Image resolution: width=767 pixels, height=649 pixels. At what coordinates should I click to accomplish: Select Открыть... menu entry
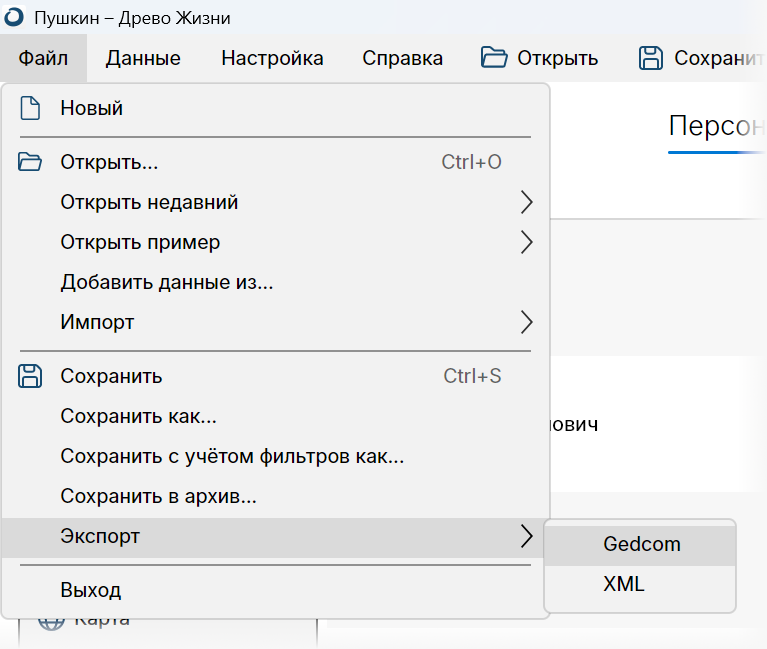[276, 162]
